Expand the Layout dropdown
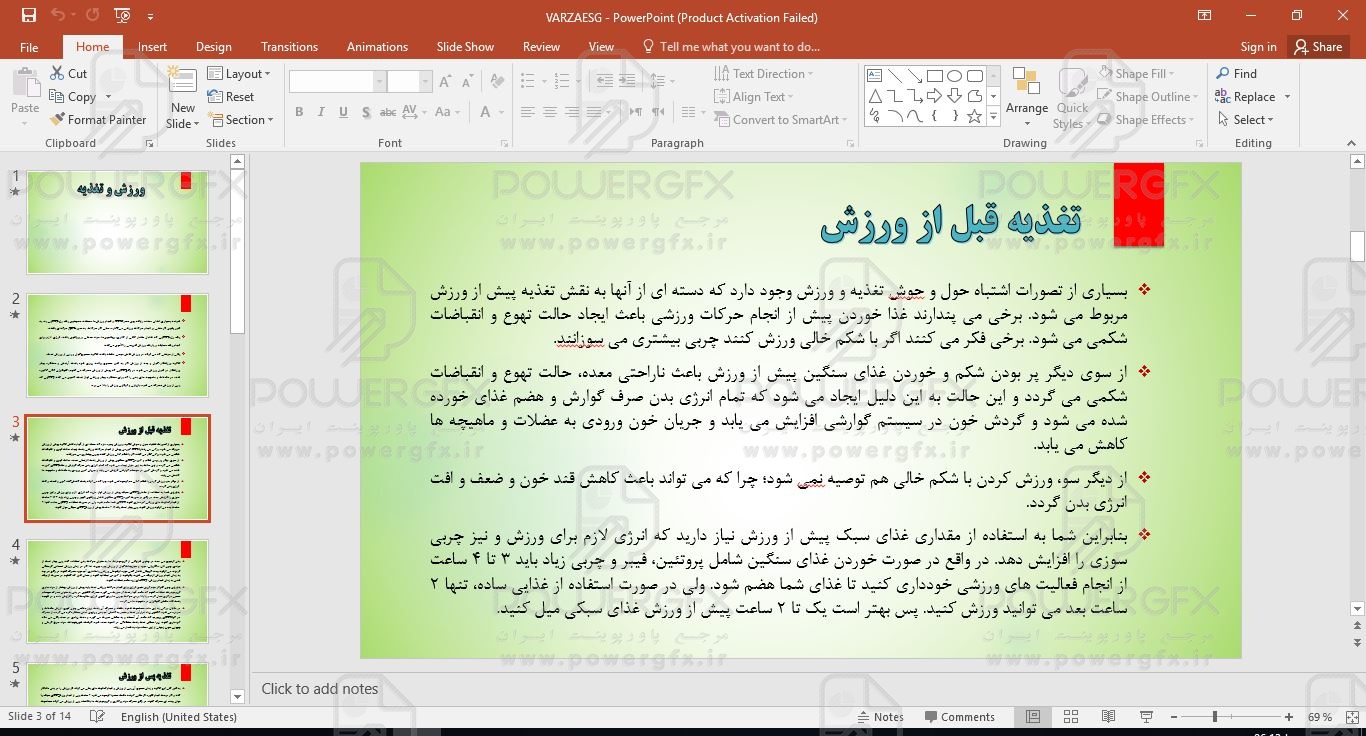 pyautogui.click(x=241, y=74)
